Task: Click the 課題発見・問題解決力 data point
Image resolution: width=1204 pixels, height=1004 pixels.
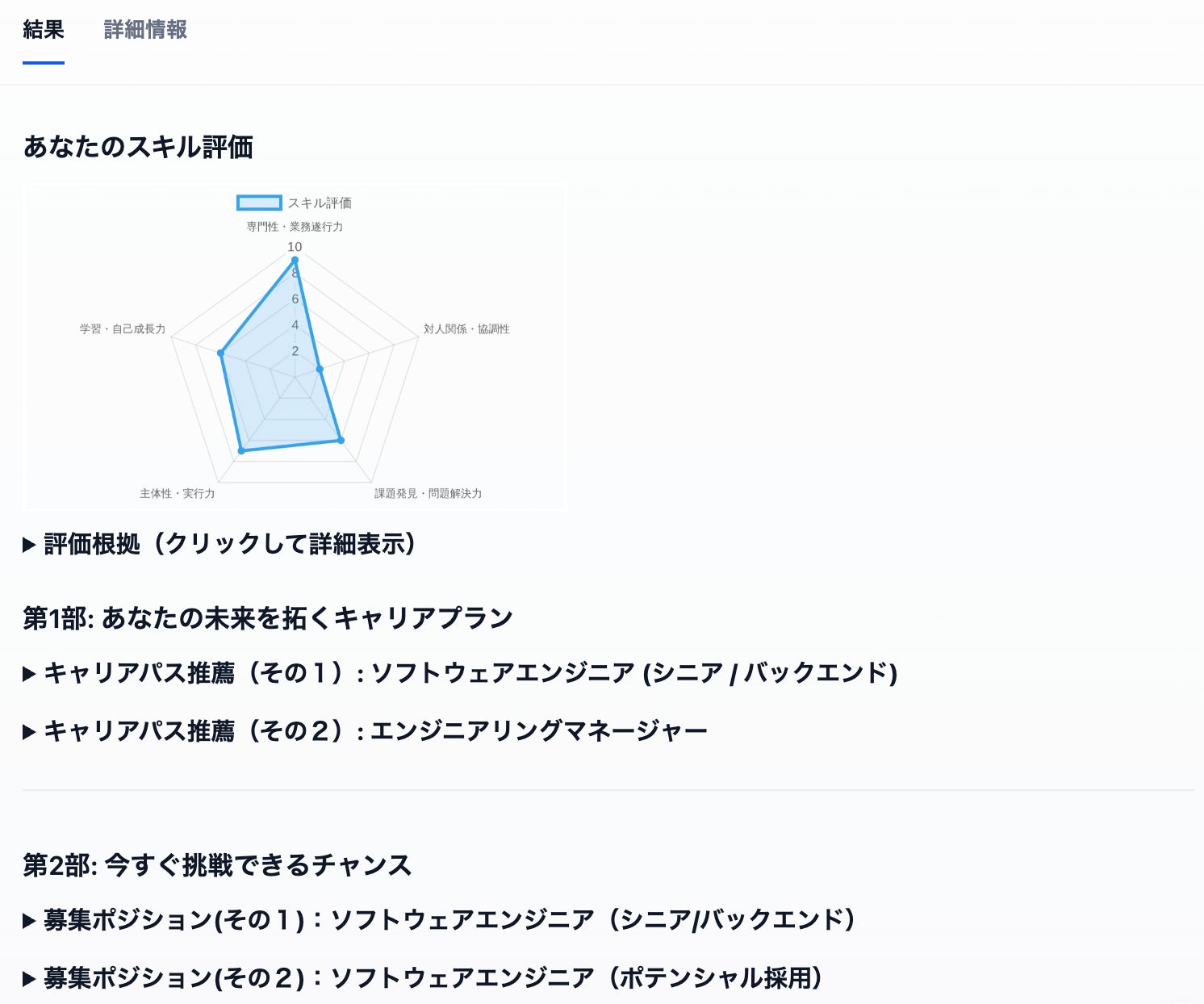Action: (341, 440)
